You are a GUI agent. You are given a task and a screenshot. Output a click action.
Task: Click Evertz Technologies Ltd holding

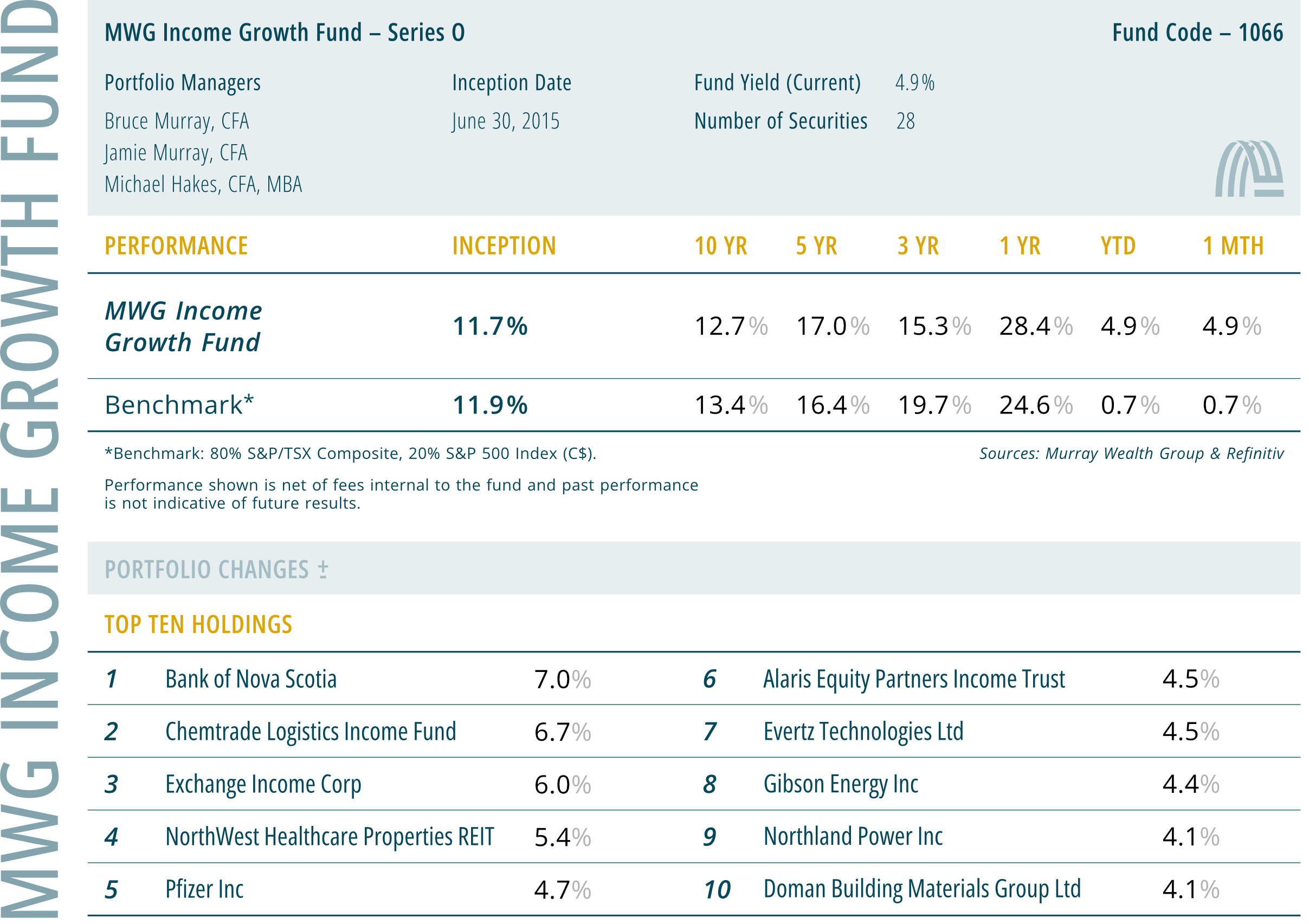pyautogui.click(x=863, y=731)
